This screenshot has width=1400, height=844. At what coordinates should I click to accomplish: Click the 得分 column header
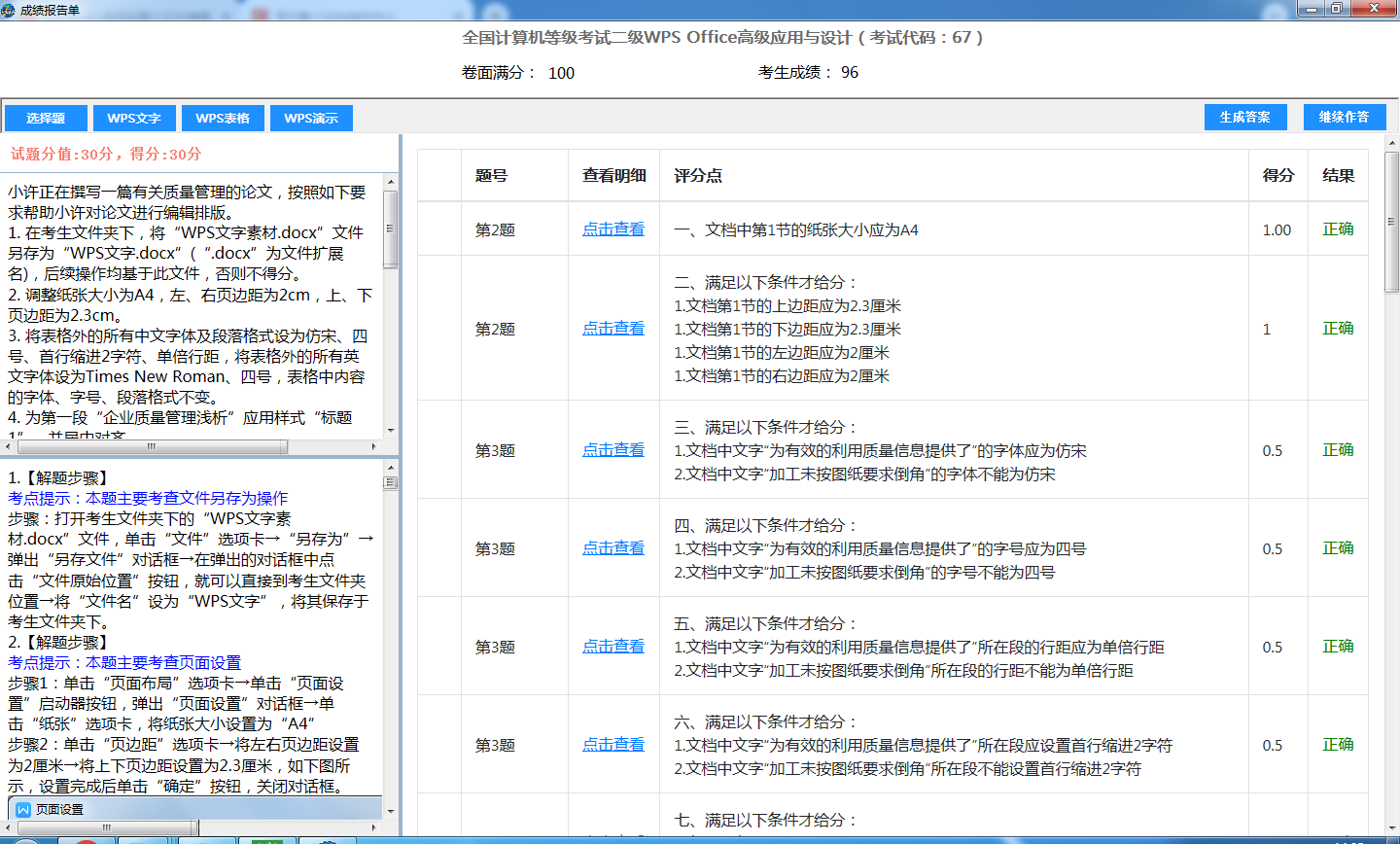(x=1278, y=176)
